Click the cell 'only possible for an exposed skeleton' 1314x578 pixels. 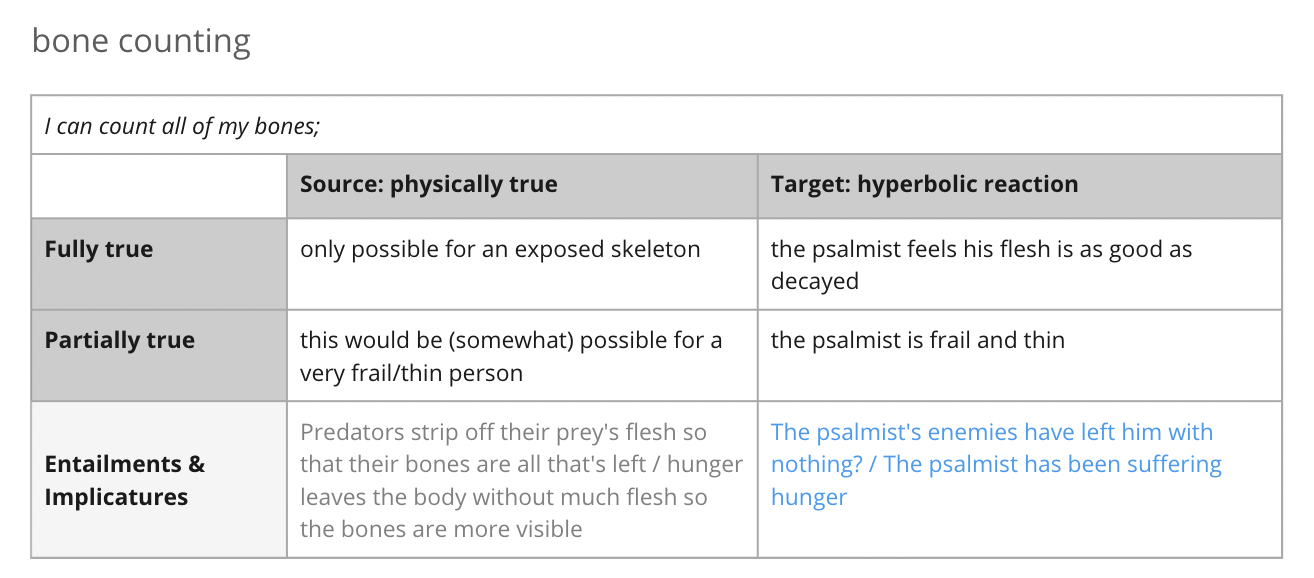(500, 249)
